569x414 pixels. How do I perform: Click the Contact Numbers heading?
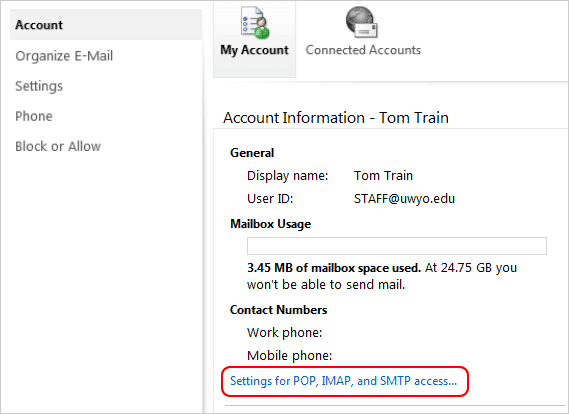[x=278, y=310]
